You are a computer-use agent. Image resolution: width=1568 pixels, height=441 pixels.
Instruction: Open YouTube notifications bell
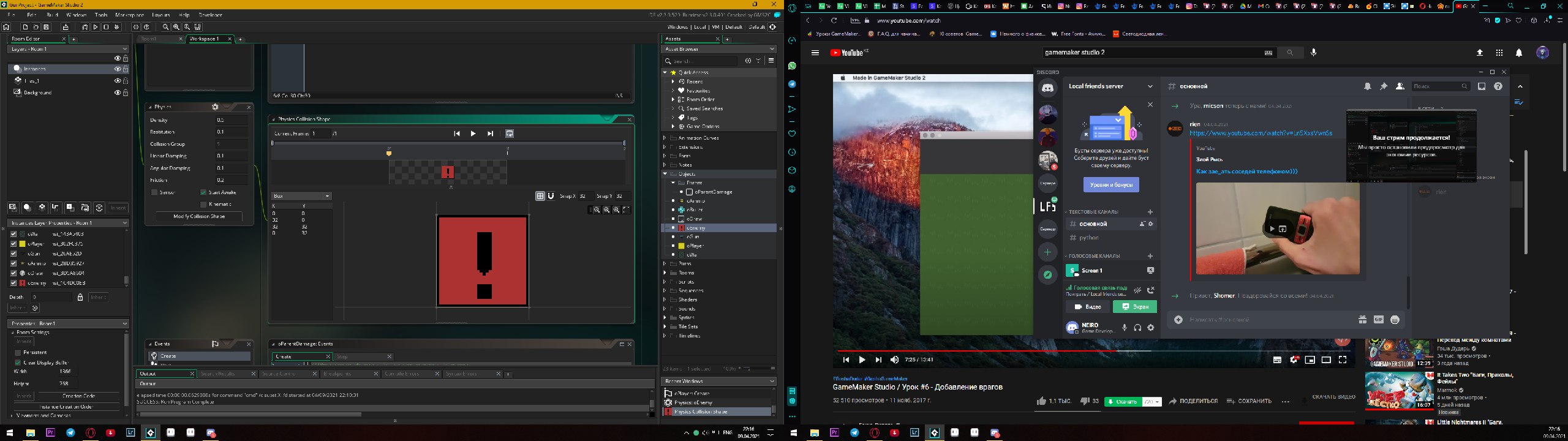pos(1519,53)
